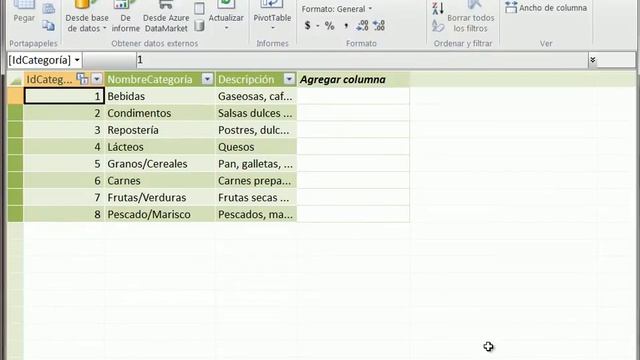Click De informe import button
The width and height of the screenshot is (640, 360).
point(126,17)
